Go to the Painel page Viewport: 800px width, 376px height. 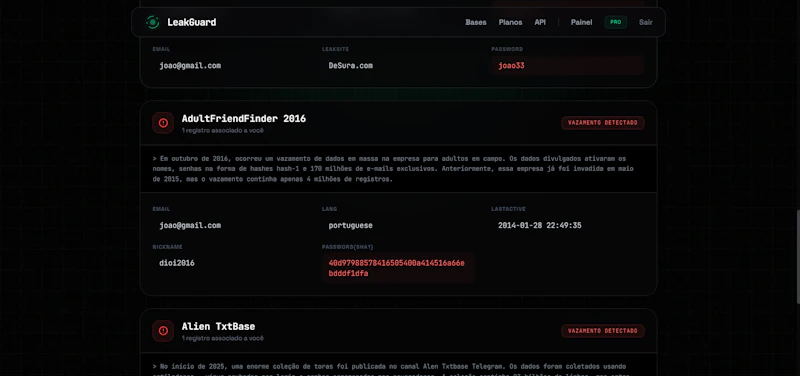pyautogui.click(x=581, y=22)
